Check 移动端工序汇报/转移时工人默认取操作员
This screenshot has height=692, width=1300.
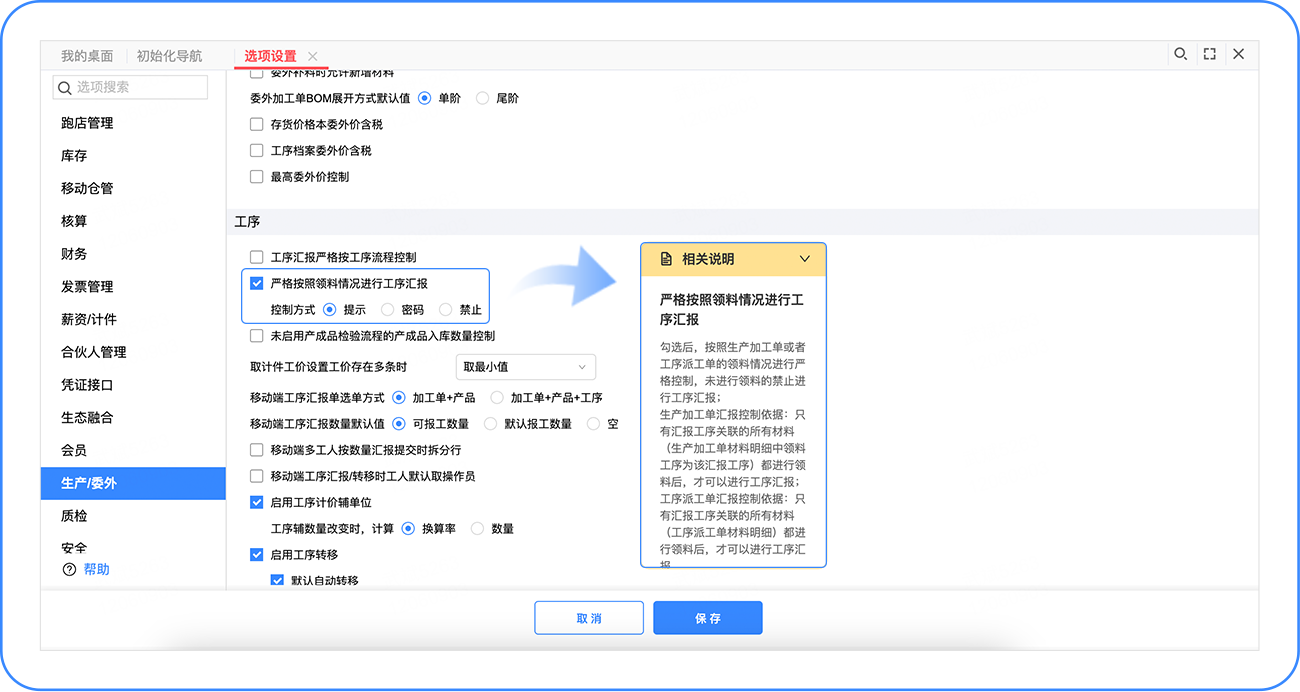coord(257,476)
